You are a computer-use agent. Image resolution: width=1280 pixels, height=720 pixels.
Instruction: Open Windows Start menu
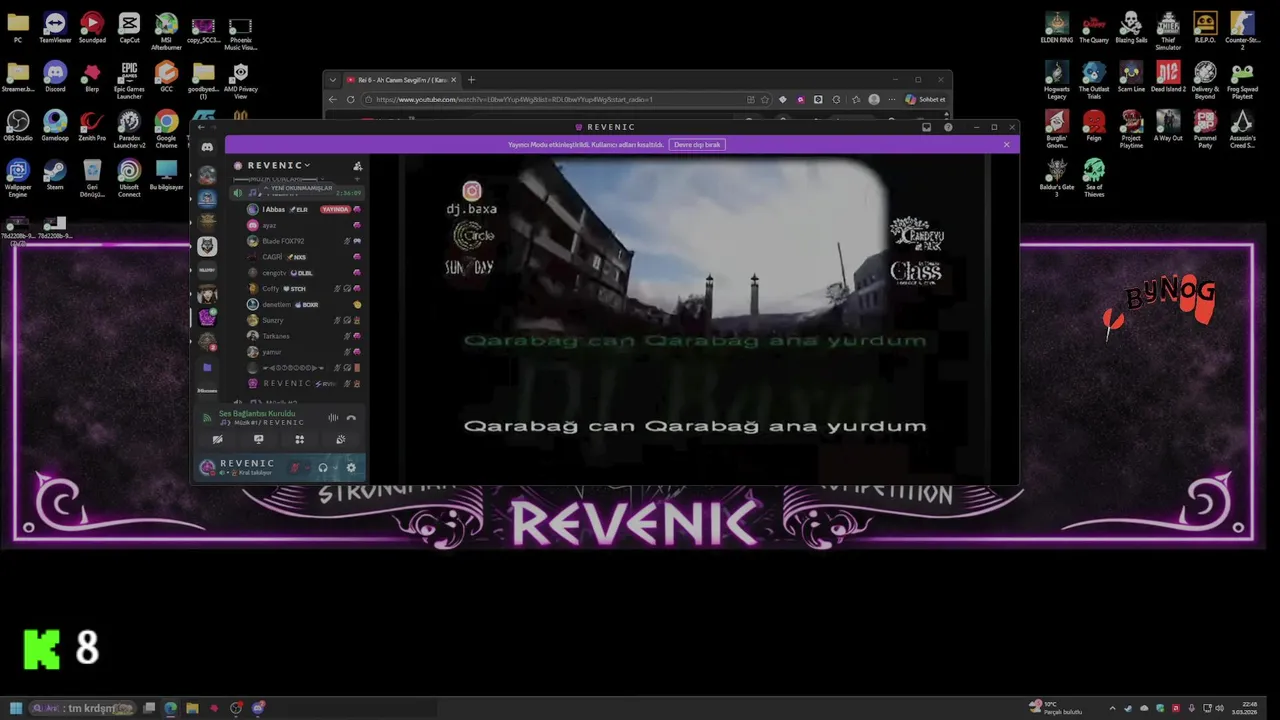[x=15, y=708]
